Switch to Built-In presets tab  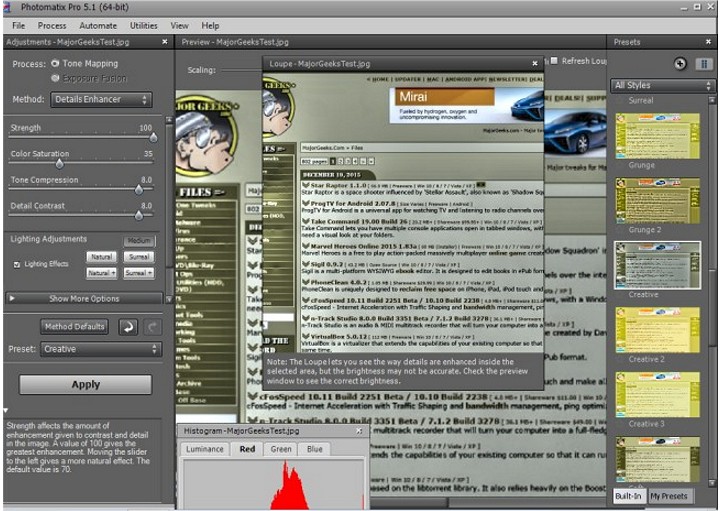[x=628, y=496]
